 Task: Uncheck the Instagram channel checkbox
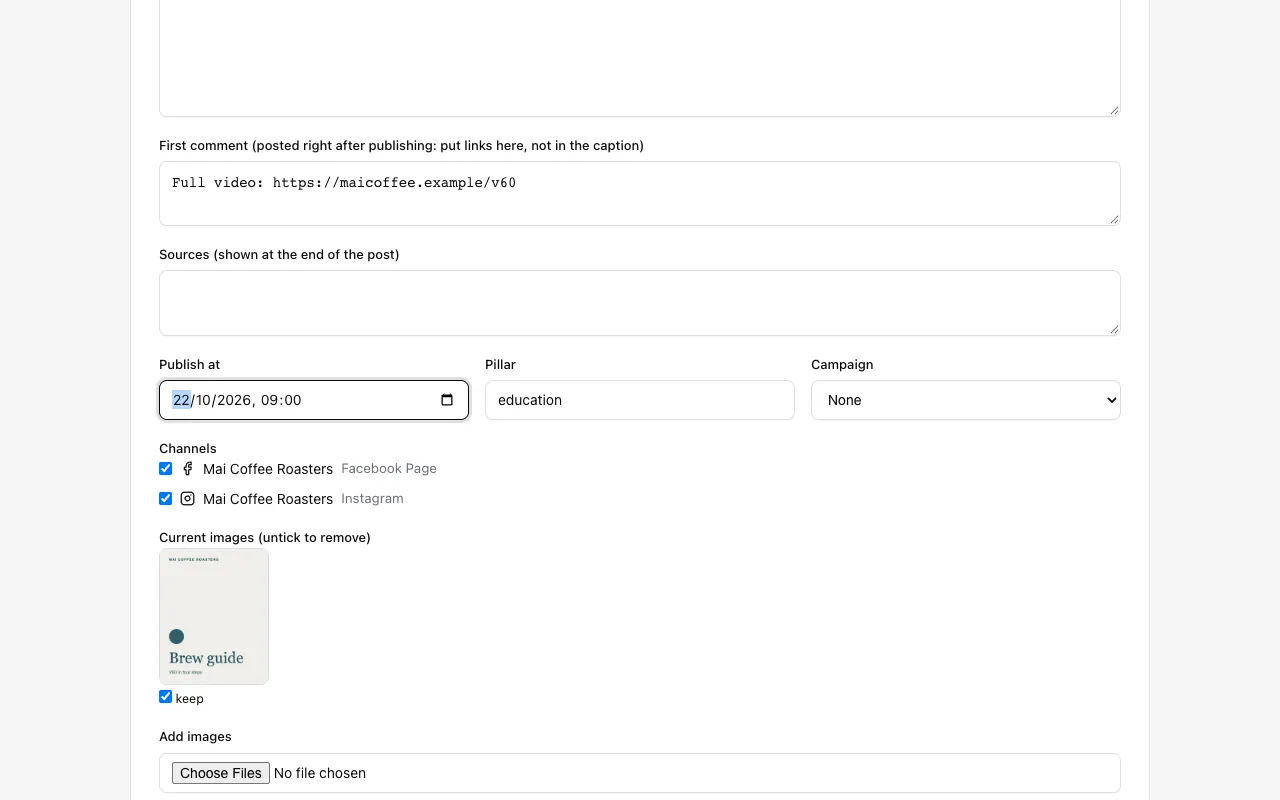click(166, 499)
